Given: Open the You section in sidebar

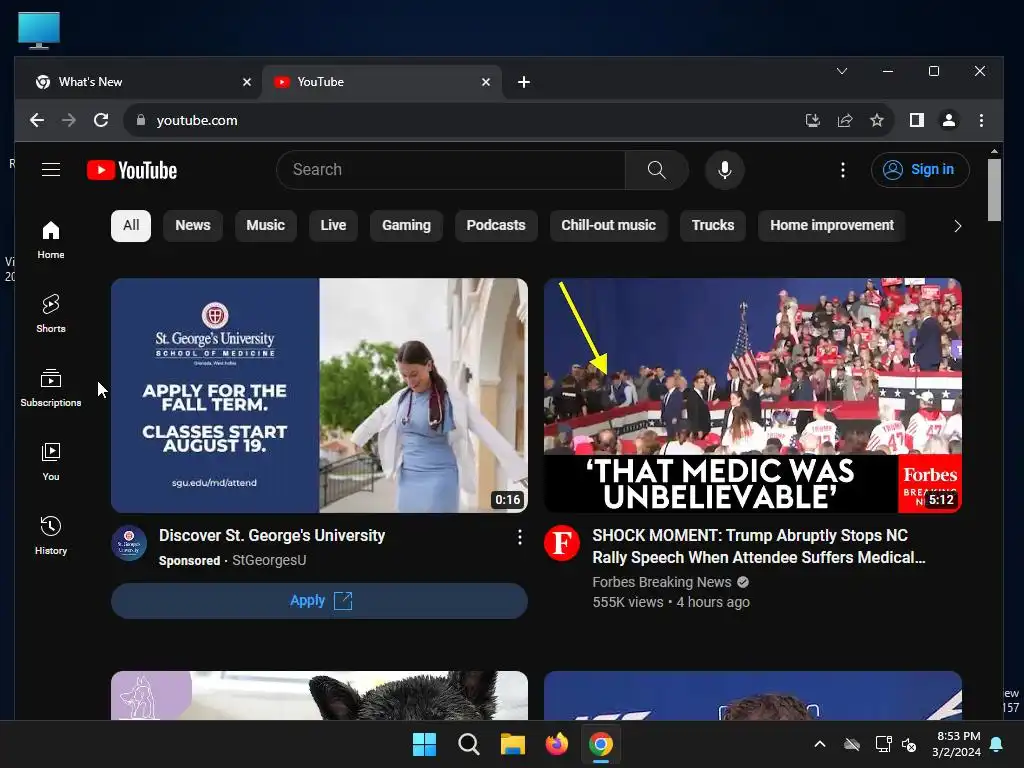Looking at the screenshot, I should [51, 462].
